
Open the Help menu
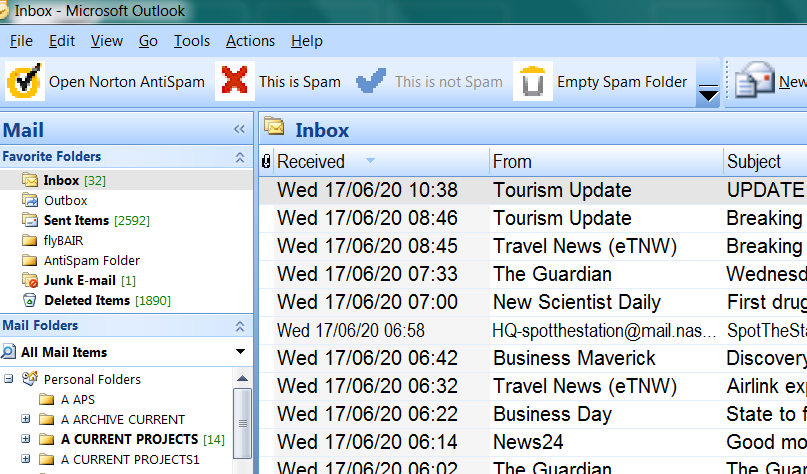(307, 41)
